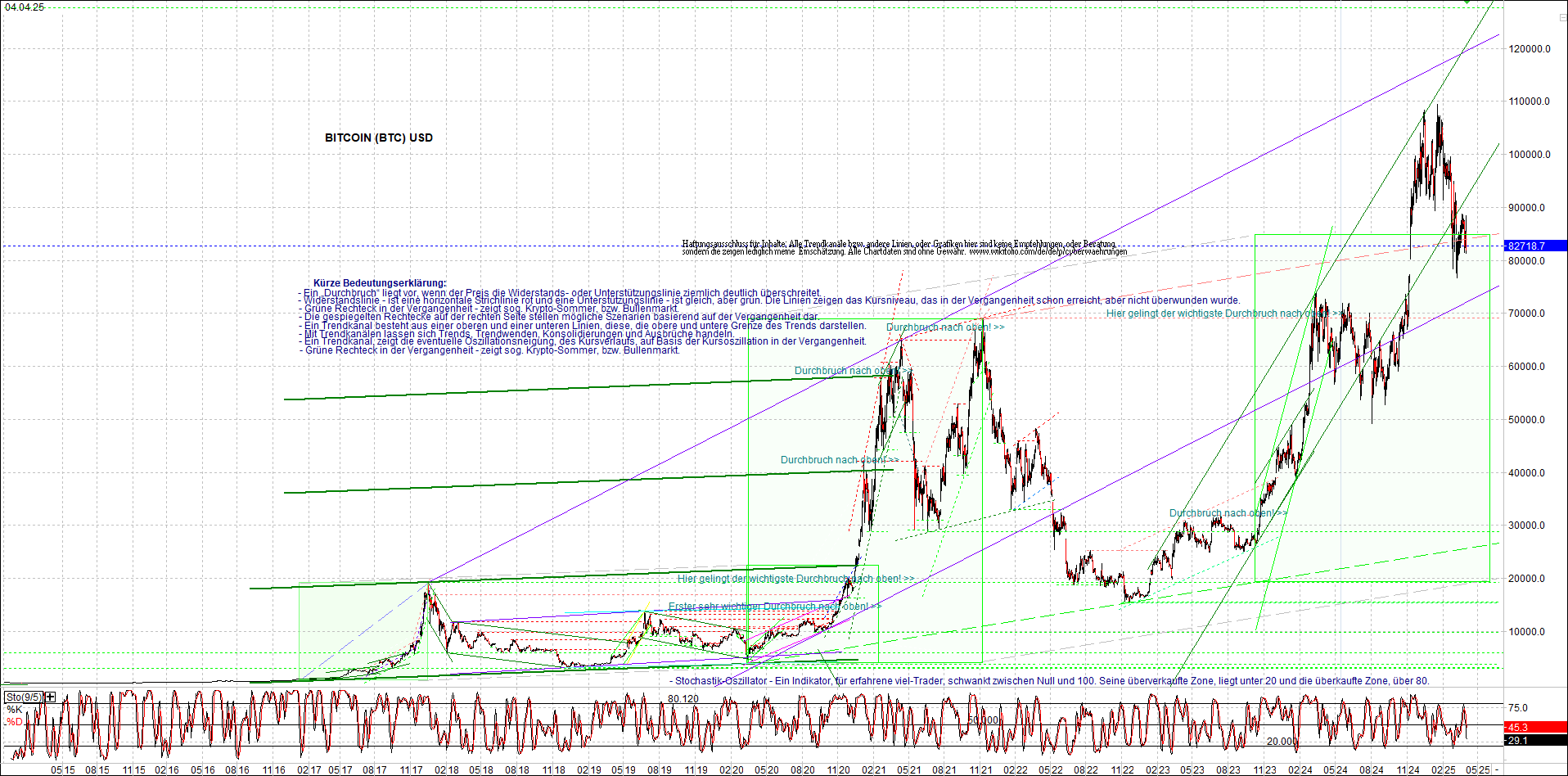Click the 50.000 midline level label
Viewport: 1568px width, 776px height.
pyautogui.click(x=983, y=720)
